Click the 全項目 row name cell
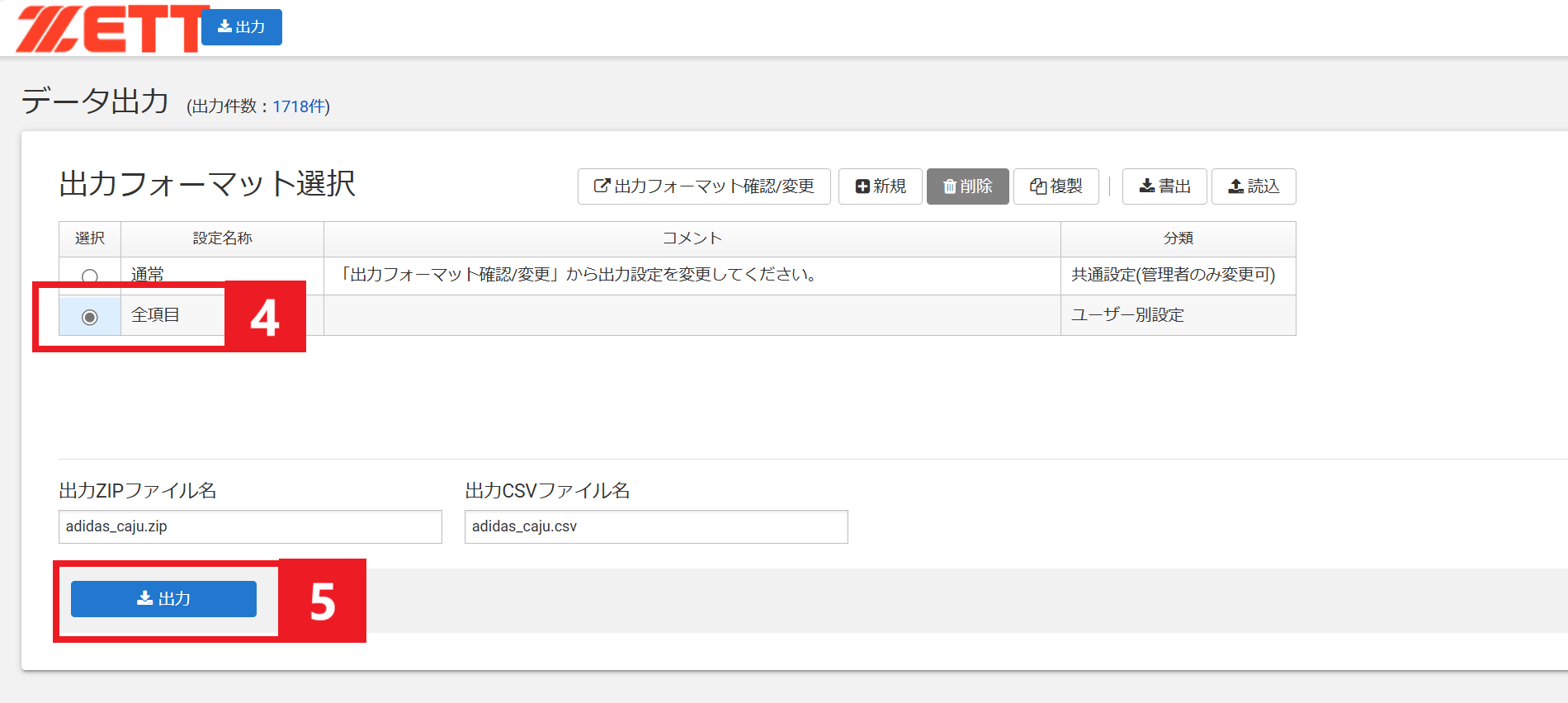The height and width of the screenshot is (703, 1568). [173, 315]
